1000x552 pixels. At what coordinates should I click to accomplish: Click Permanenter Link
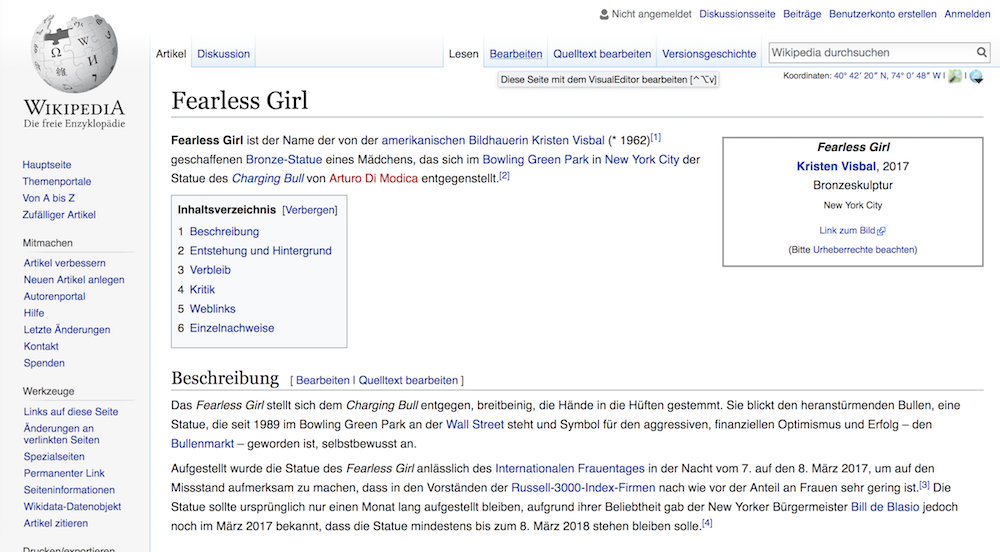64,473
